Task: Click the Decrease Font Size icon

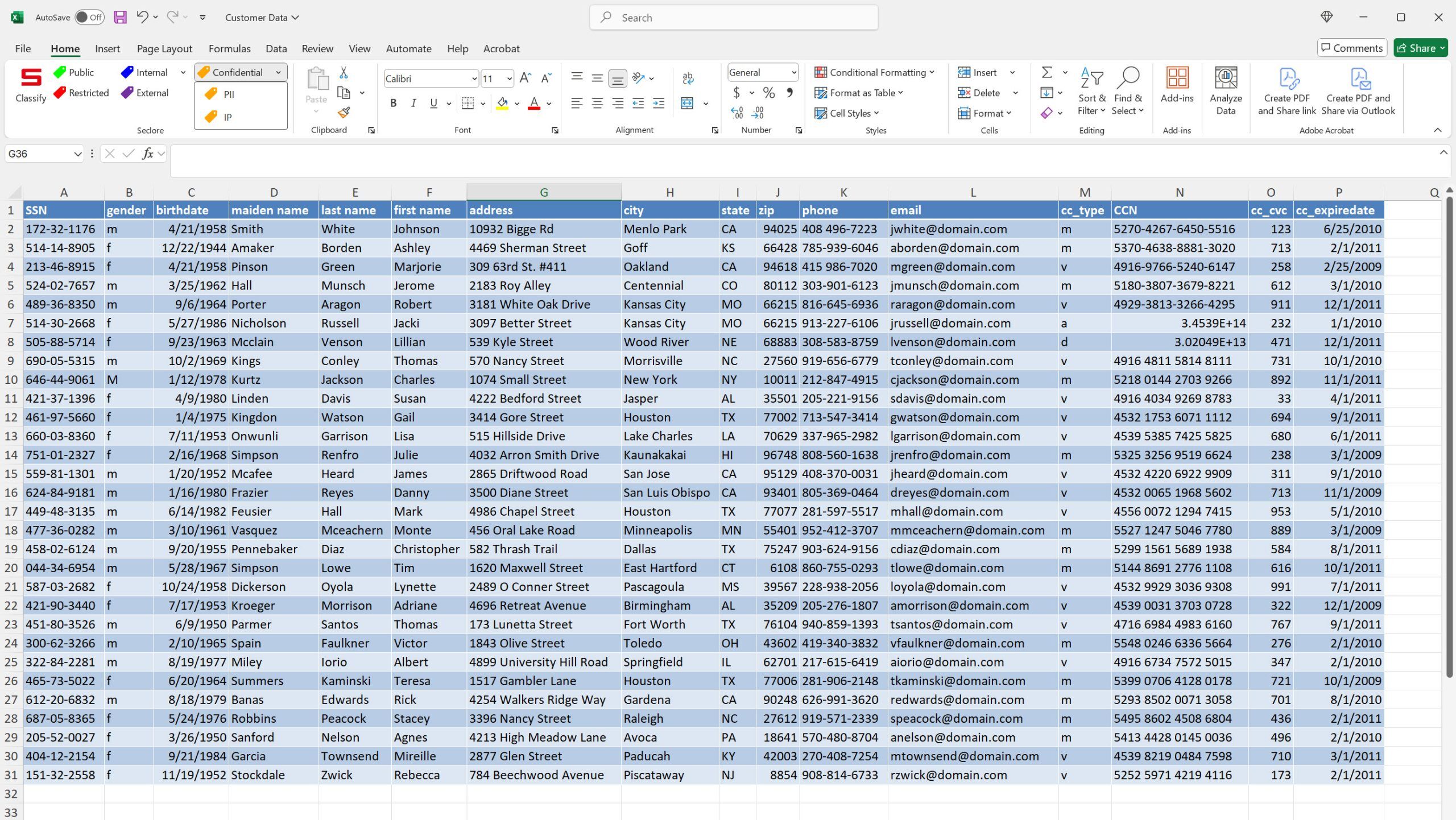Action: pos(546,78)
